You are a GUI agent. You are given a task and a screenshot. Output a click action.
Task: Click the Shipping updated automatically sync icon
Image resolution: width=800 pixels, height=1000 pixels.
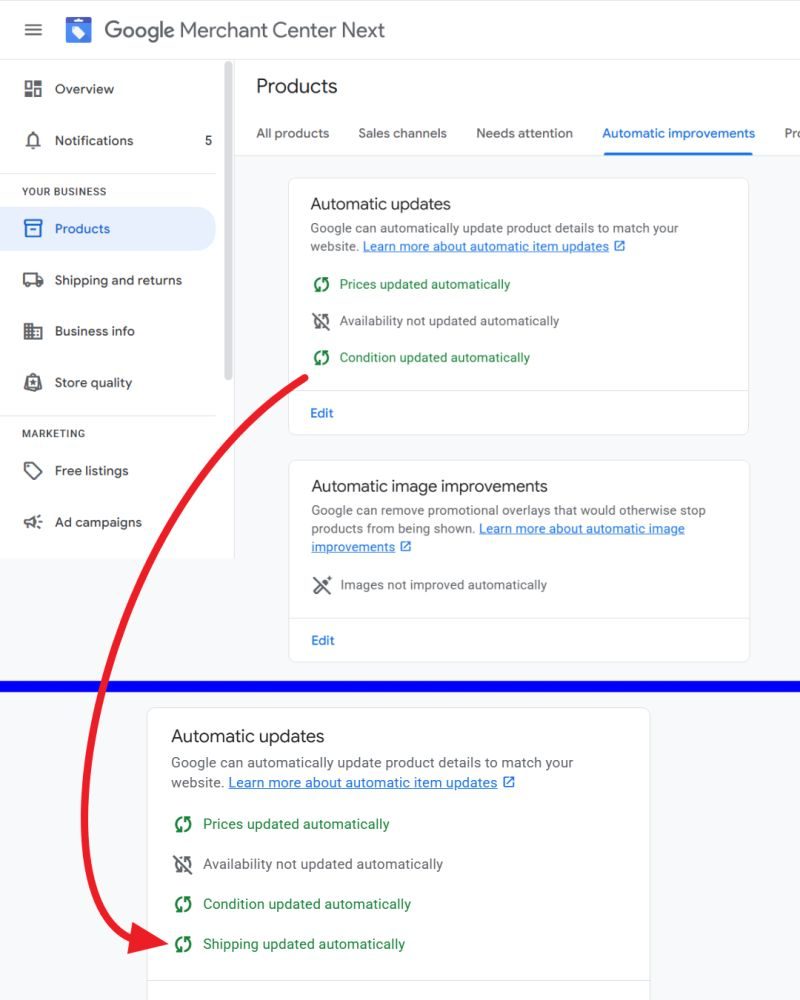183,944
